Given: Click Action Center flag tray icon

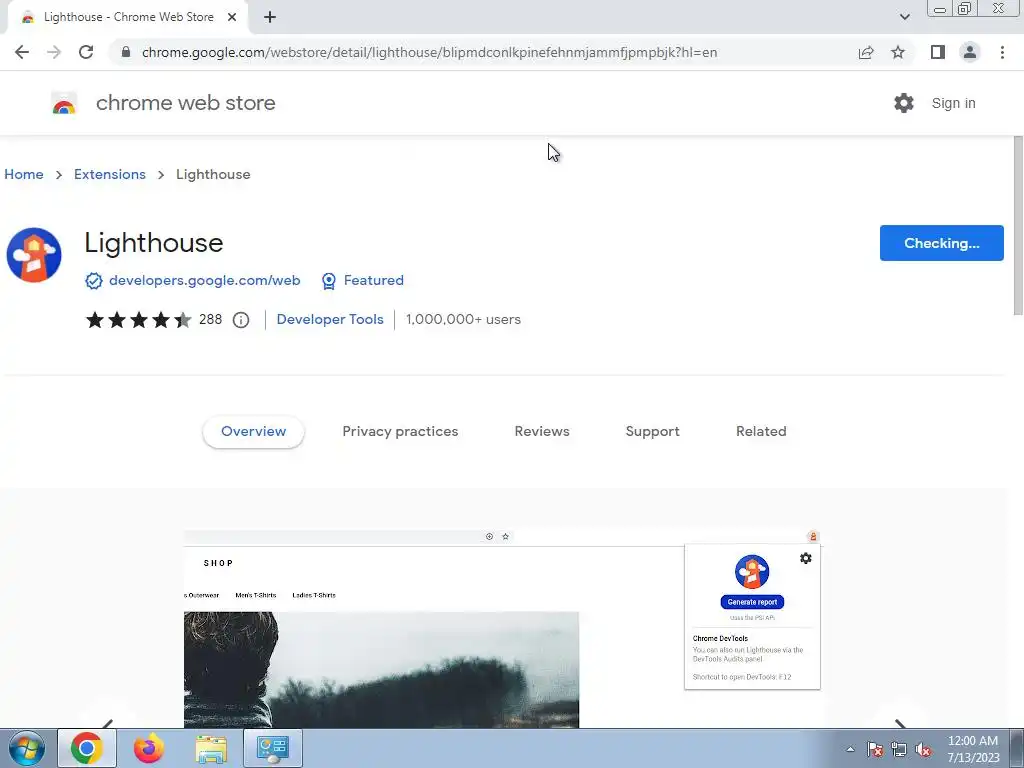Looking at the screenshot, I should pyautogui.click(x=875, y=749).
